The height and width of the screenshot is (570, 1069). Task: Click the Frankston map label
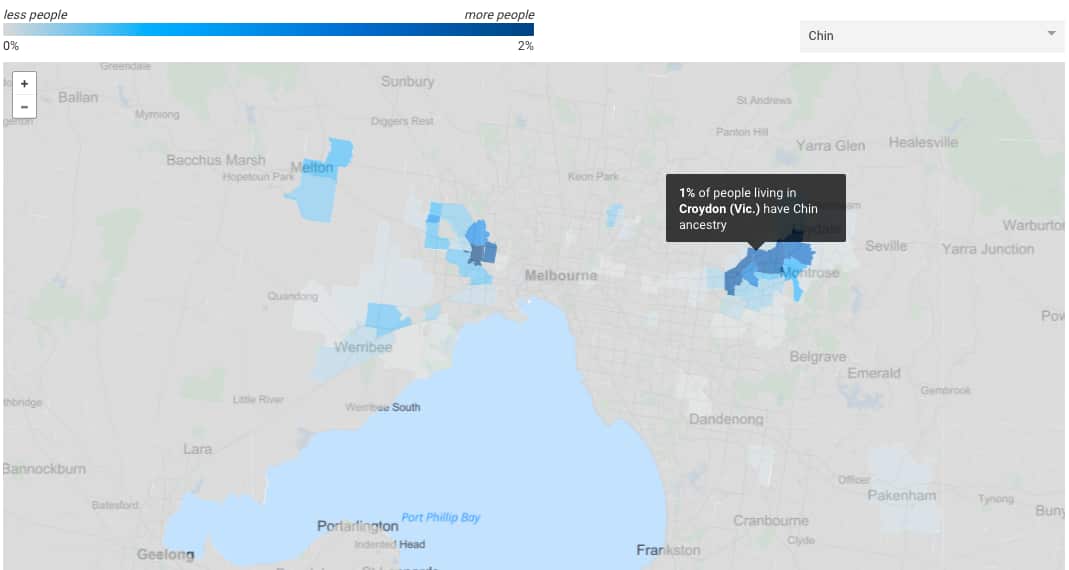(668, 550)
